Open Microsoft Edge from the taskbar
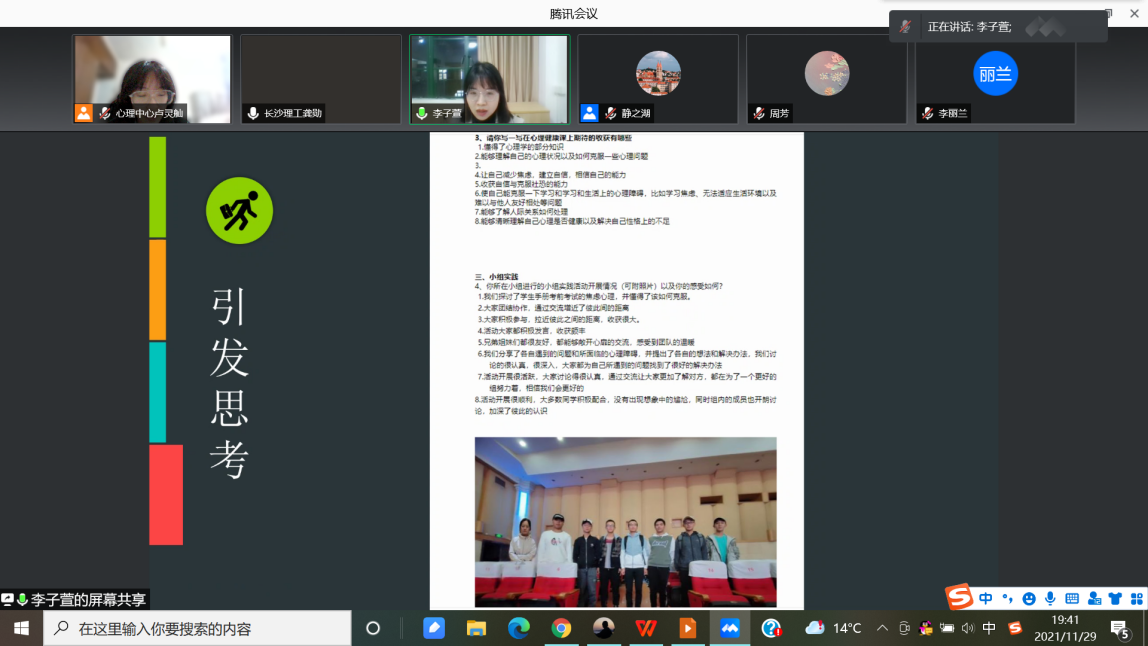Screen dimensions: 1148x646 coord(518,628)
